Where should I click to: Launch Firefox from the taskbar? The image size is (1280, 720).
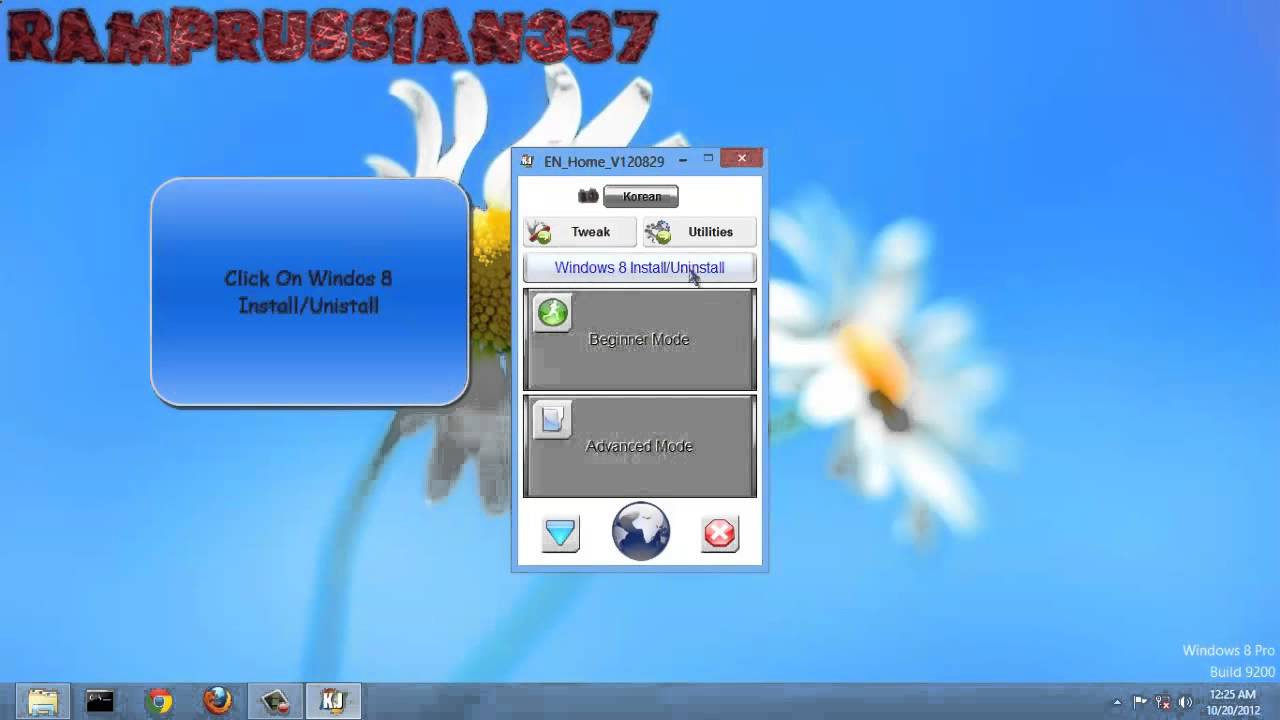tap(217, 701)
